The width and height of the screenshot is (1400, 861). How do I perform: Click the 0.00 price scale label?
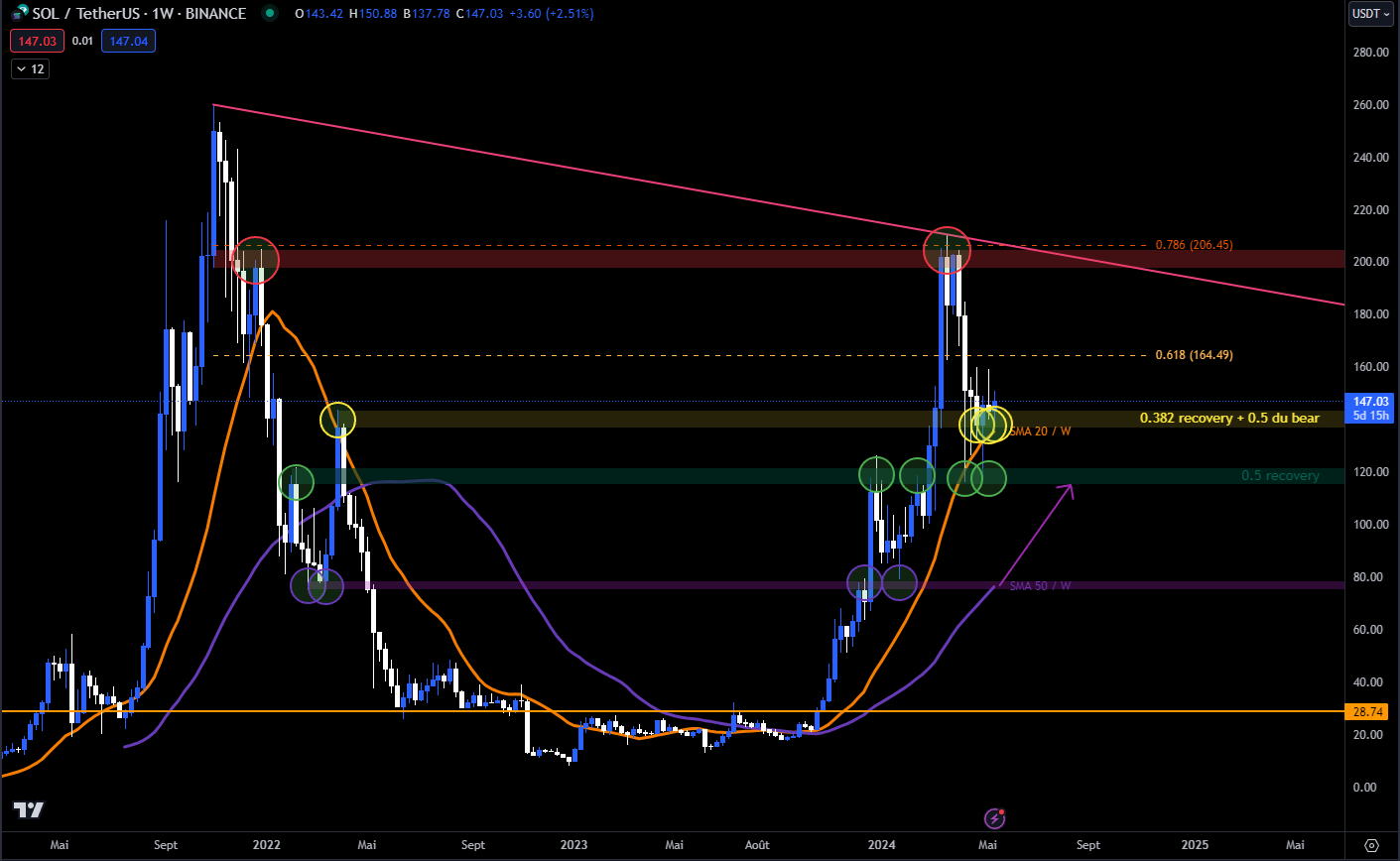(1364, 788)
